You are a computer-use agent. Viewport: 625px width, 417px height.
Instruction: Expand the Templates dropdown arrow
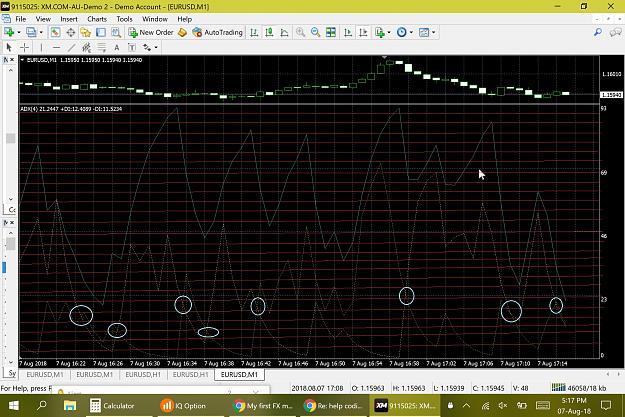pos(434,32)
